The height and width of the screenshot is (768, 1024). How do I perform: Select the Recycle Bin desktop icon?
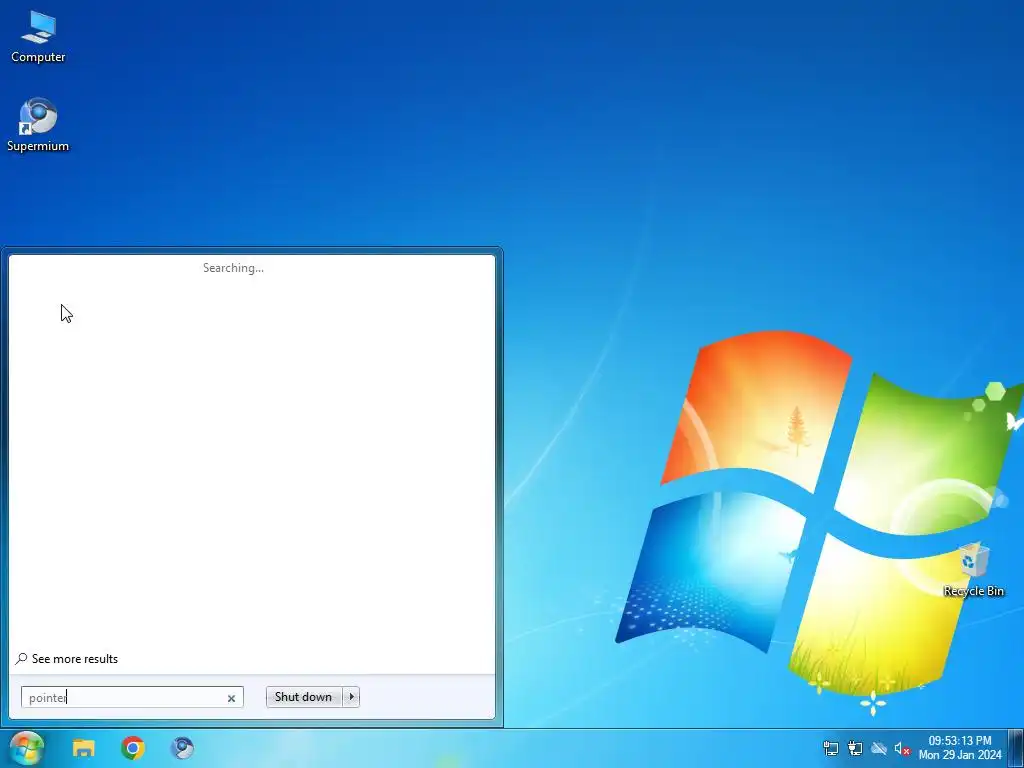coord(974,569)
